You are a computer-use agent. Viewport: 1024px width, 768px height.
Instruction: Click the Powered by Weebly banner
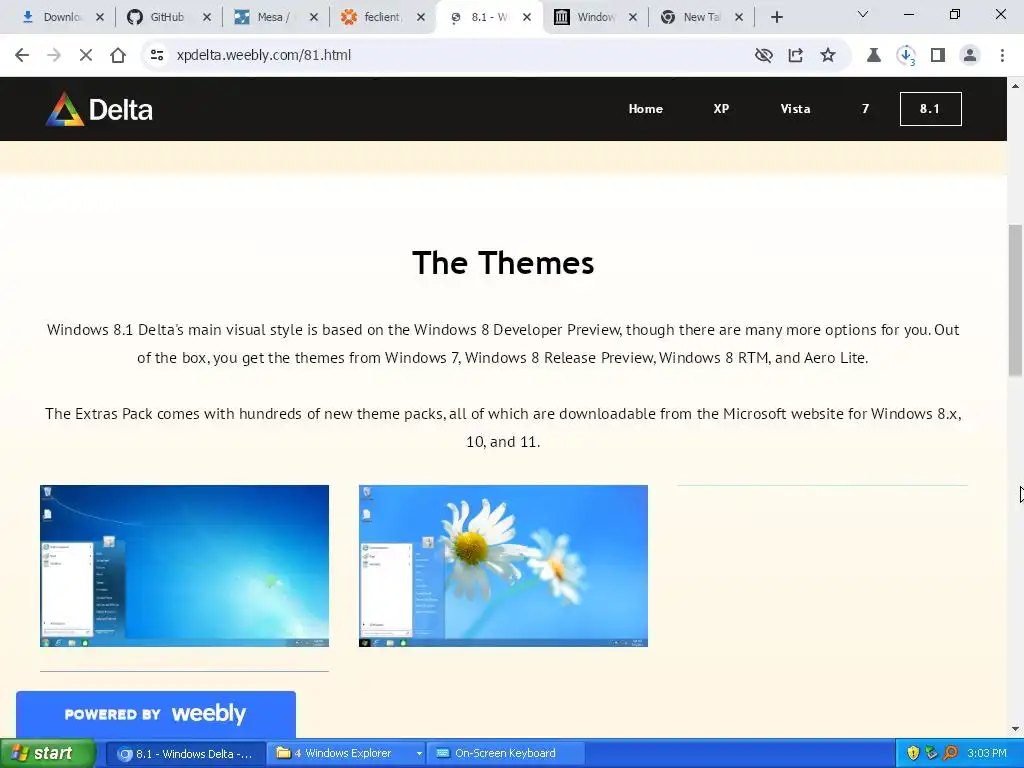[x=155, y=714]
